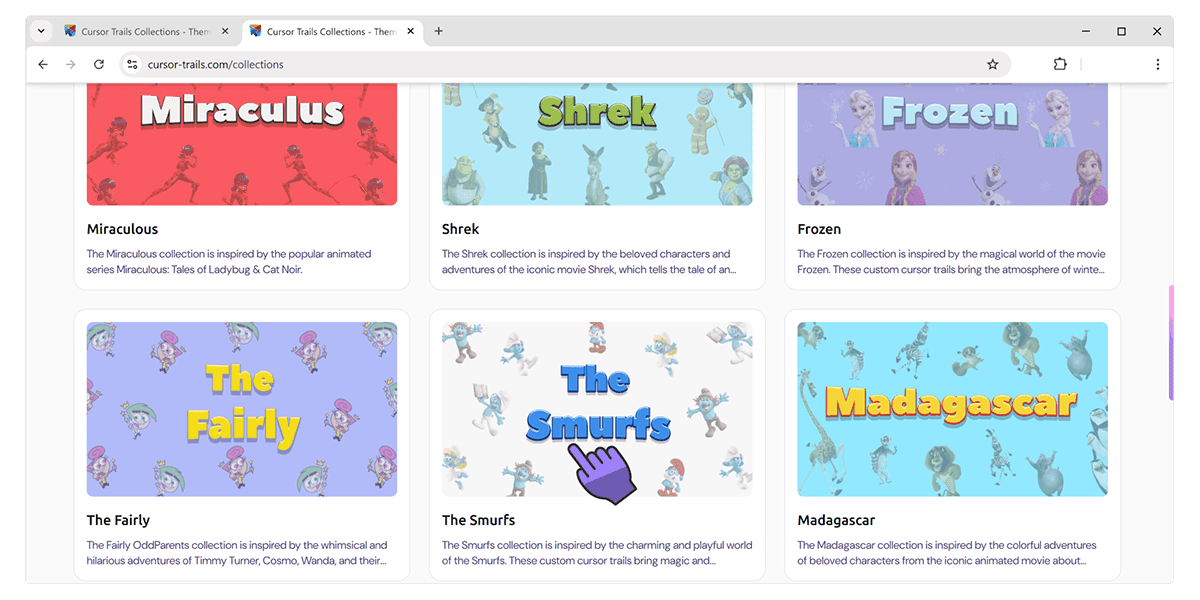The height and width of the screenshot is (600, 1200).
Task: Switch to the first Cursor Trails Collections tab
Action: [146, 31]
